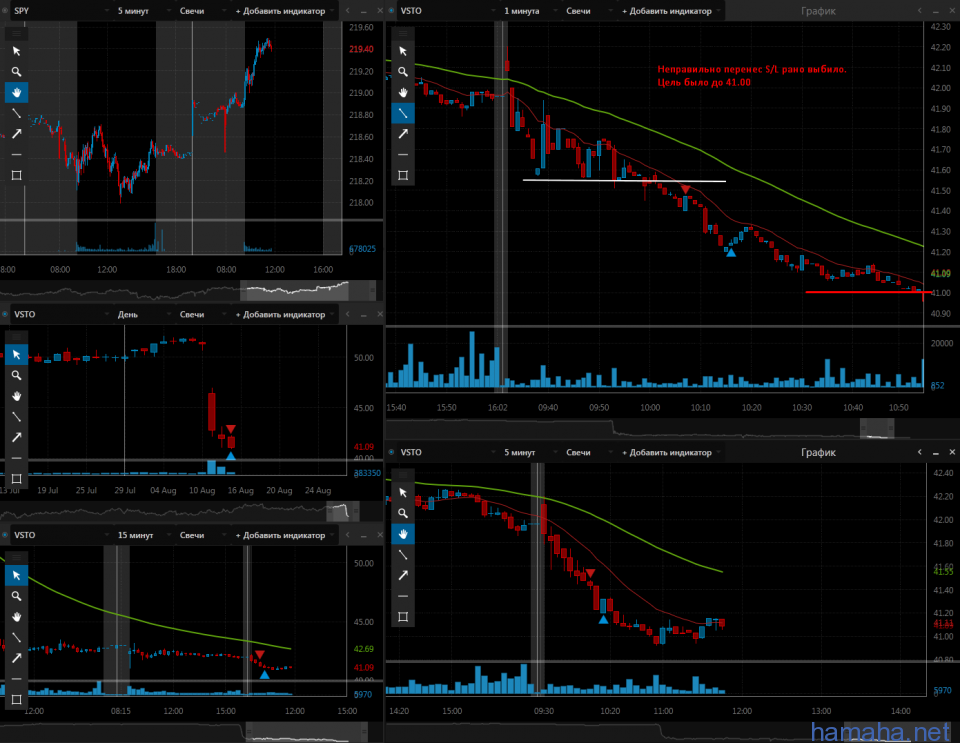Select the line tool in VSTO 5-minute chart
Viewport: 960px width, 743px height.
point(403,555)
